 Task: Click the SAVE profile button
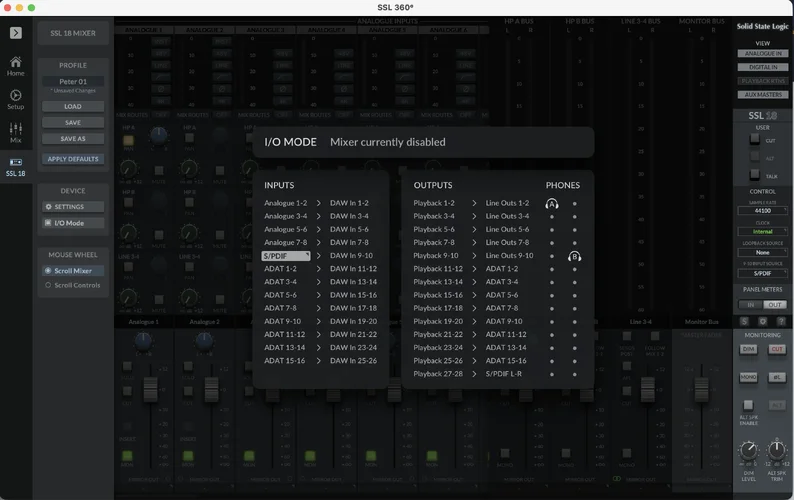(x=73, y=123)
